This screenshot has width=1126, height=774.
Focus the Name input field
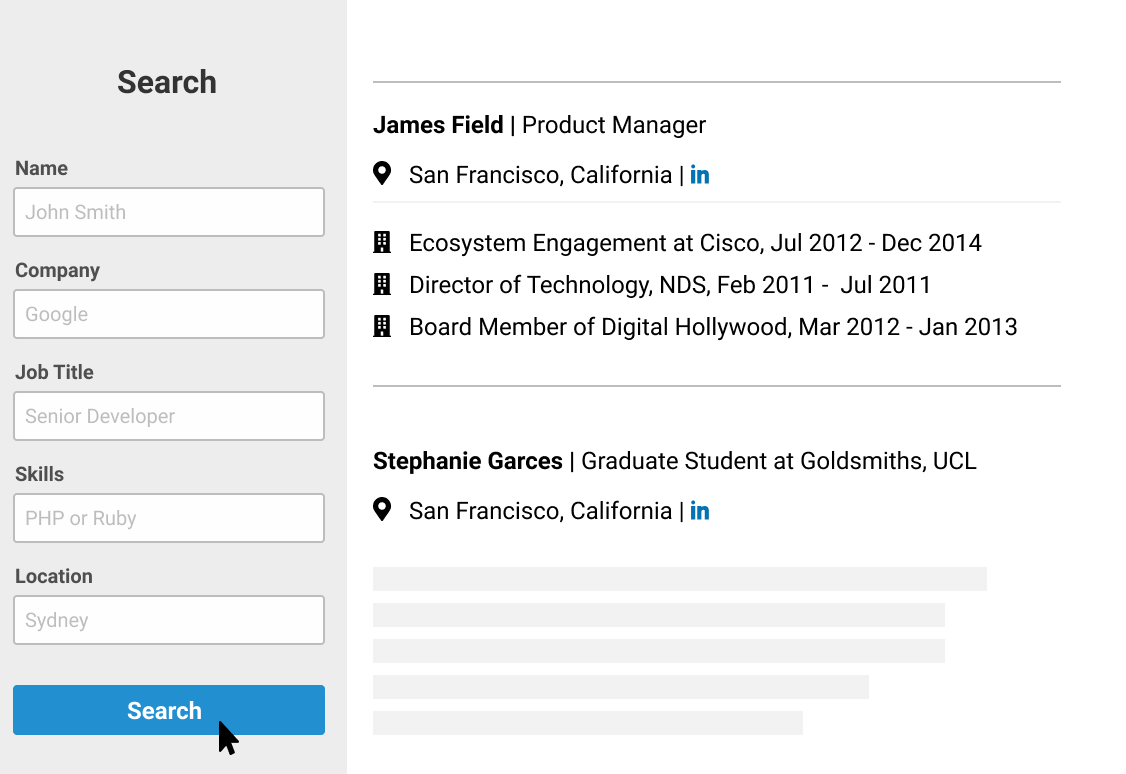click(169, 212)
